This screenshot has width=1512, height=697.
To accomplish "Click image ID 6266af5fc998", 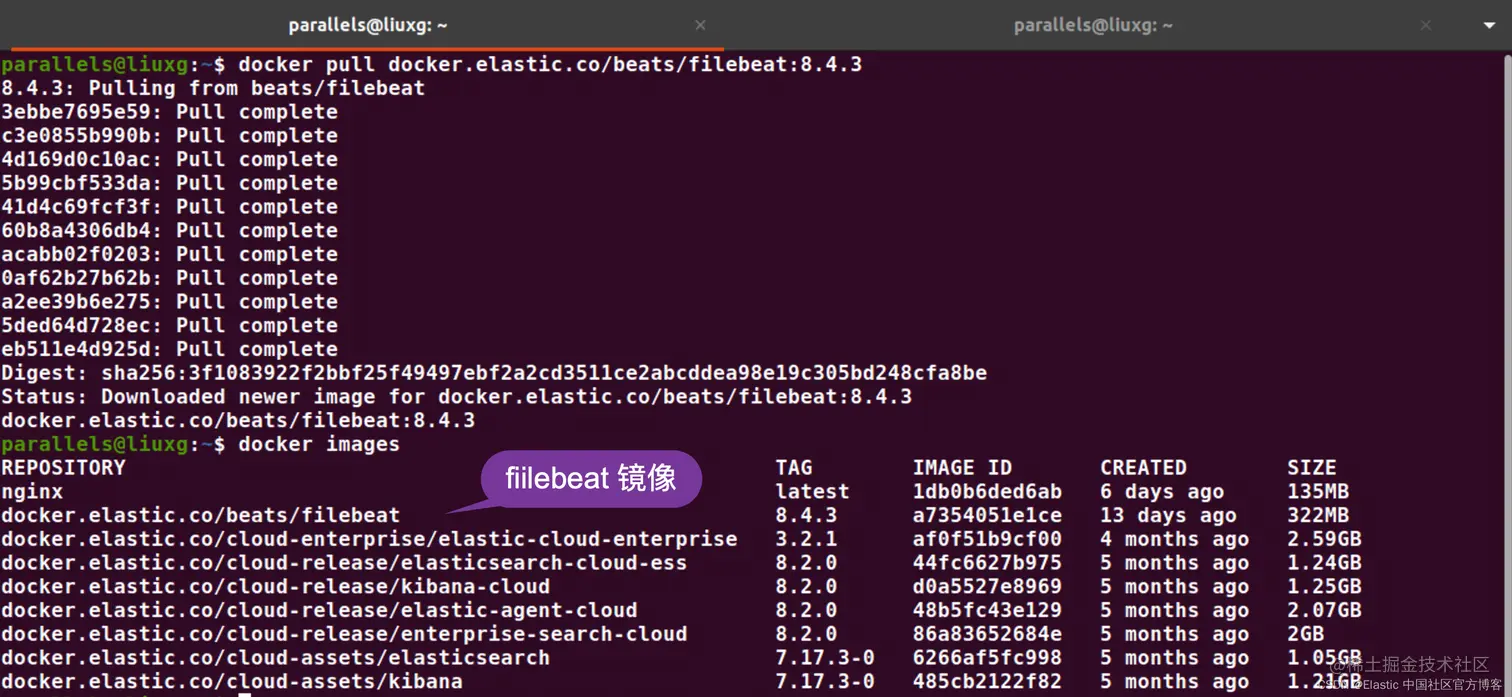I will click(x=987, y=658).
